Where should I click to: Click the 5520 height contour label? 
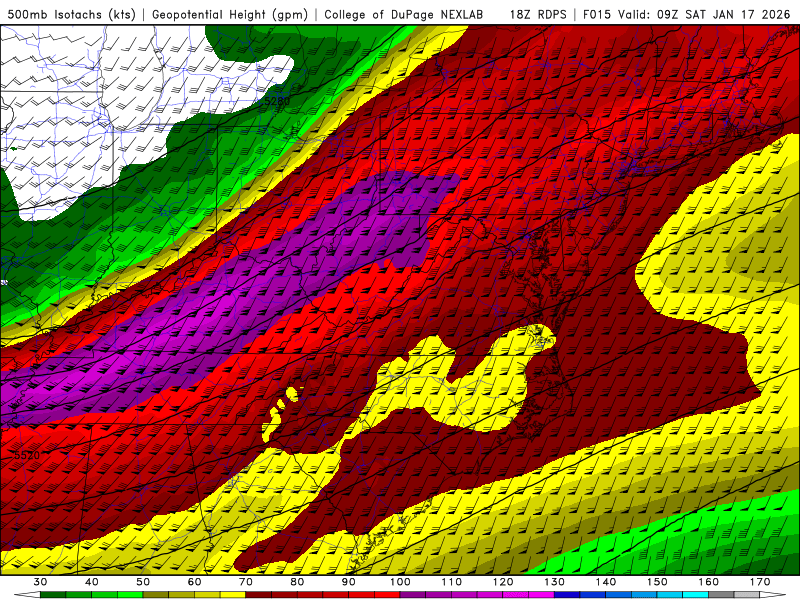(x=27, y=455)
